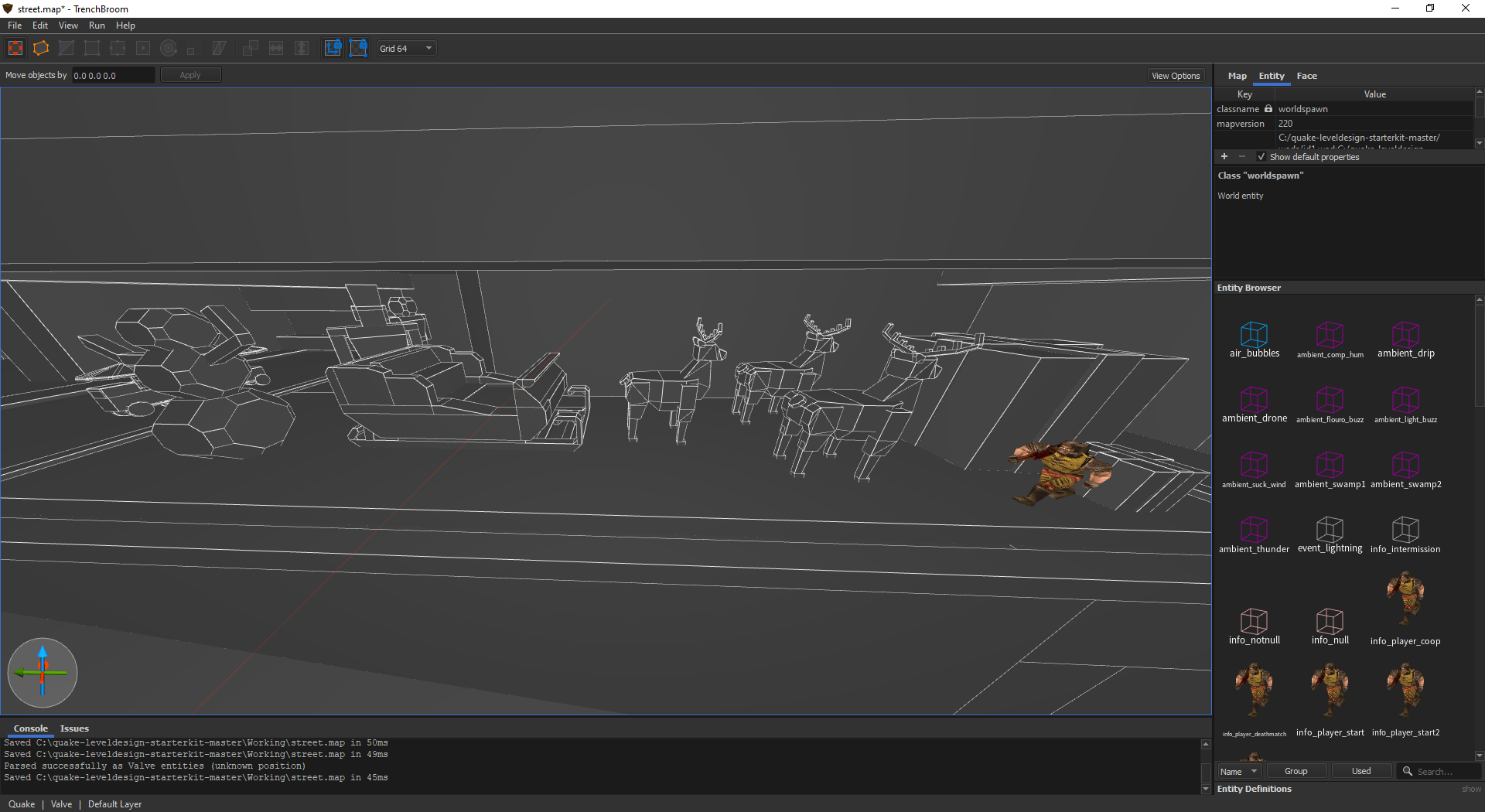
Task: Select info_player_coop entity model
Action: (1406, 599)
